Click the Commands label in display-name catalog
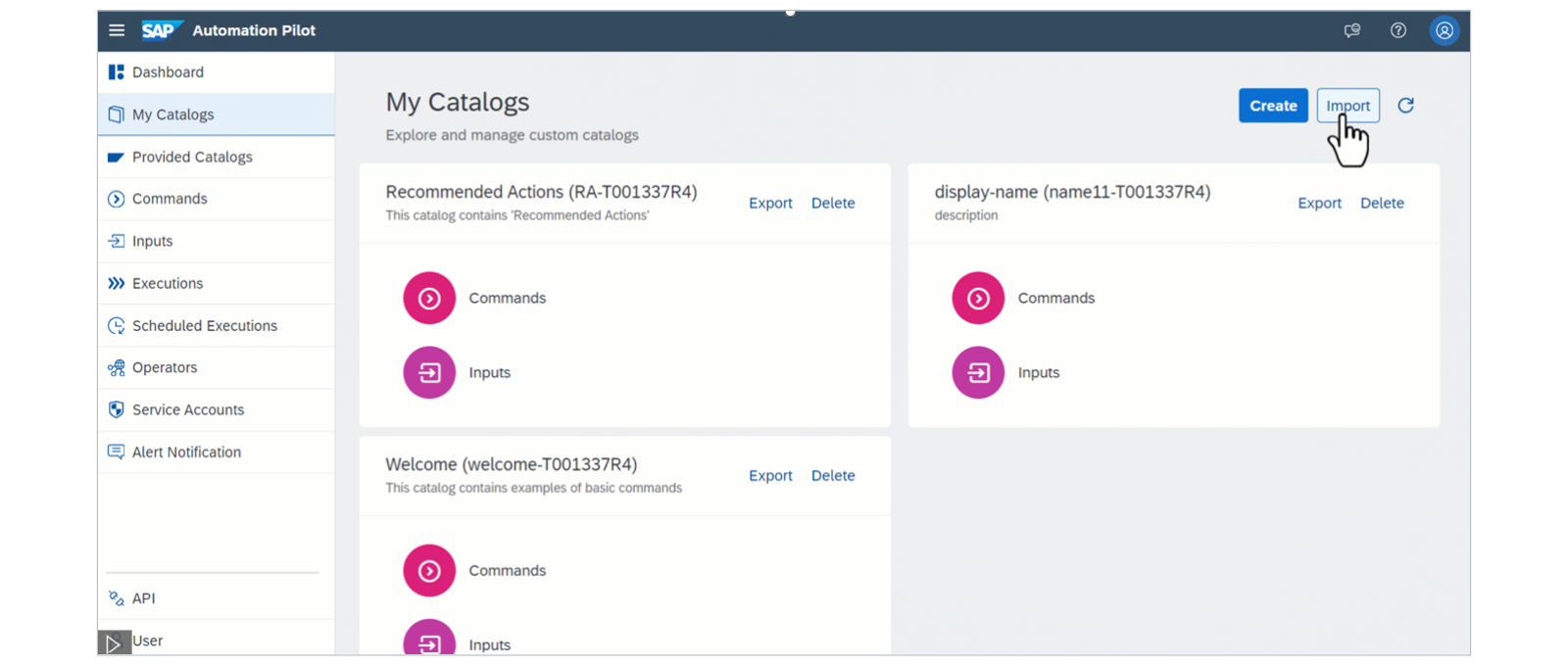The height and width of the screenshot is (666, 1568). pos(1055,298)
